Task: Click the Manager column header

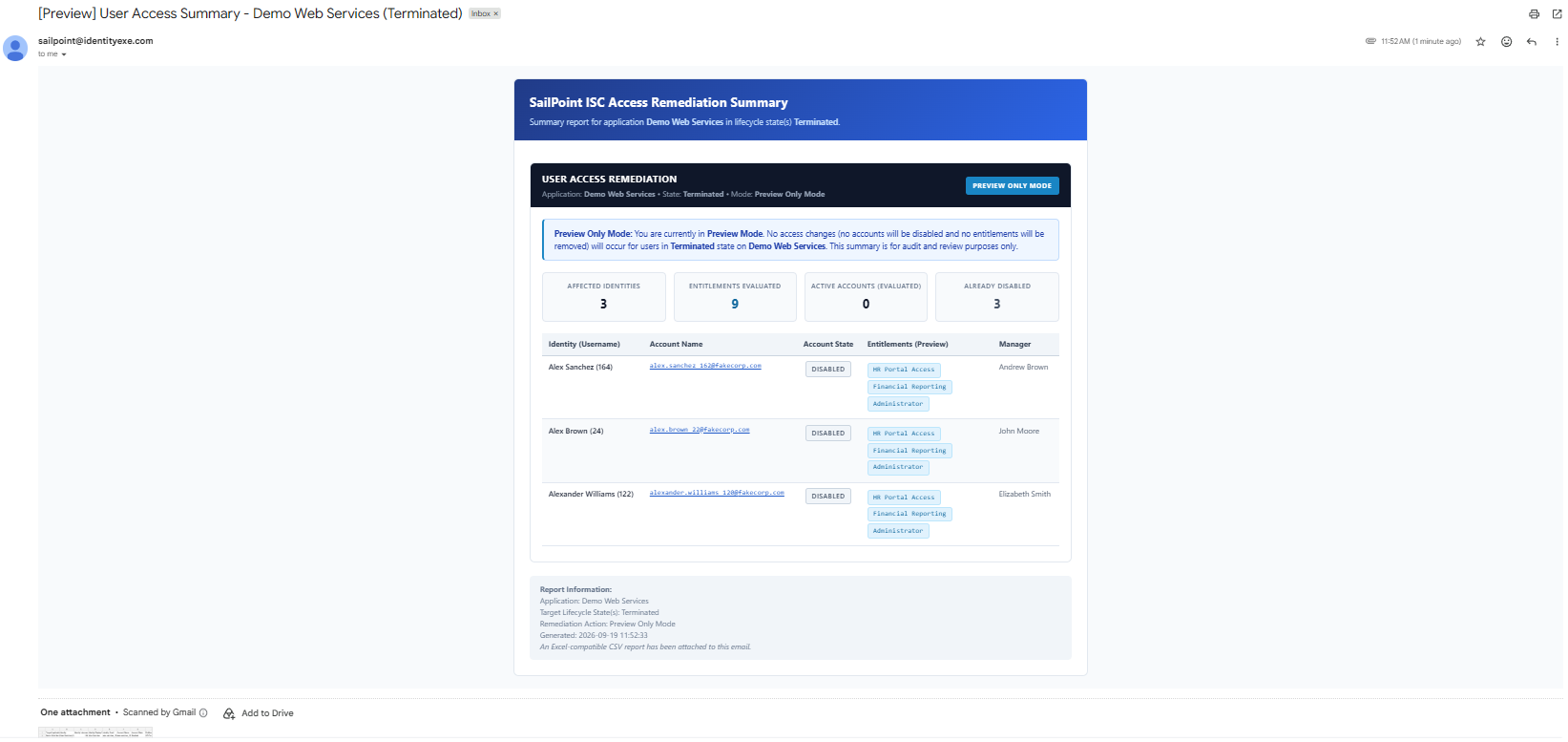Action: coord(1014,344)
